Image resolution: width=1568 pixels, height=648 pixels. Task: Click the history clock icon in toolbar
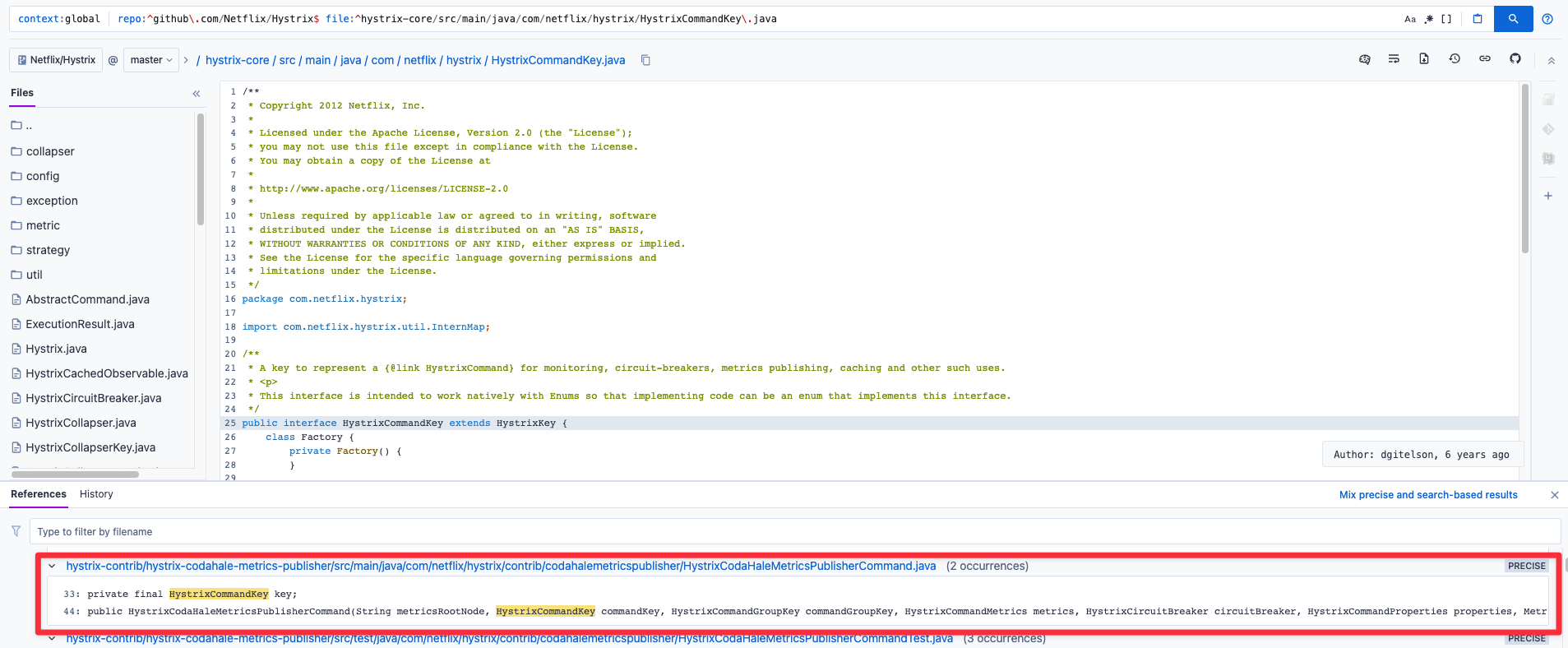click(x=1455, y=59)
